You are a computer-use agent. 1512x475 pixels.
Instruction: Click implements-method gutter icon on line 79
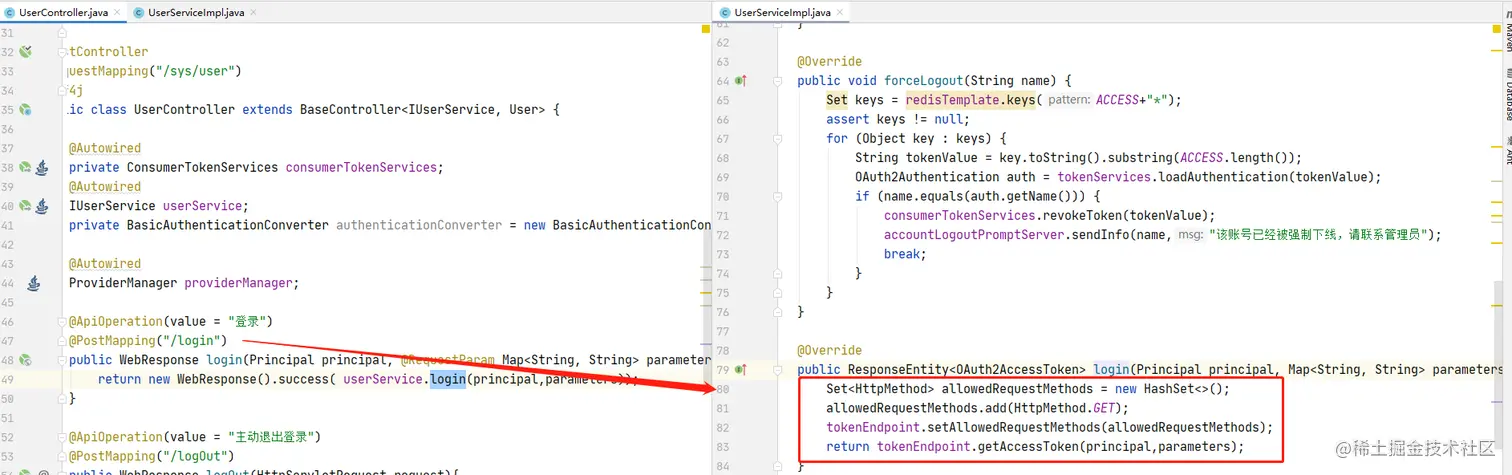click(741, 370)
